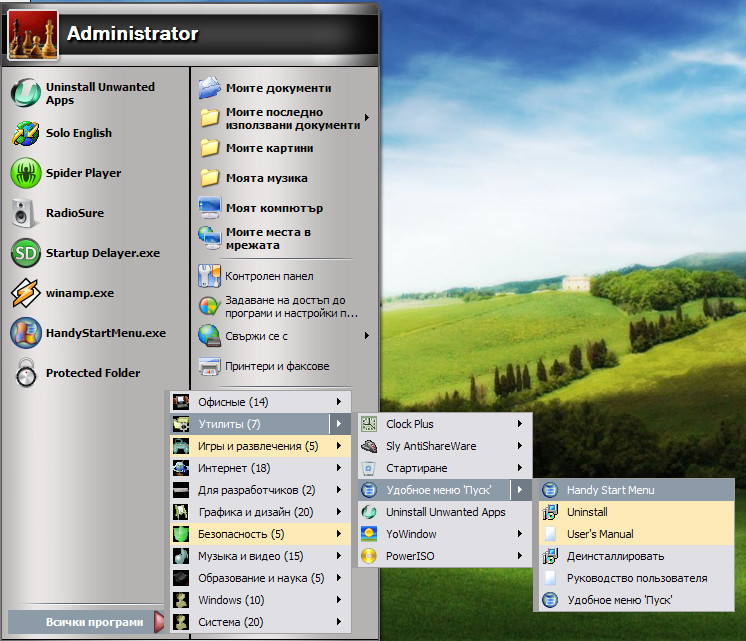
Task: Click Всички програми button
Action: (x=86, y=622)
